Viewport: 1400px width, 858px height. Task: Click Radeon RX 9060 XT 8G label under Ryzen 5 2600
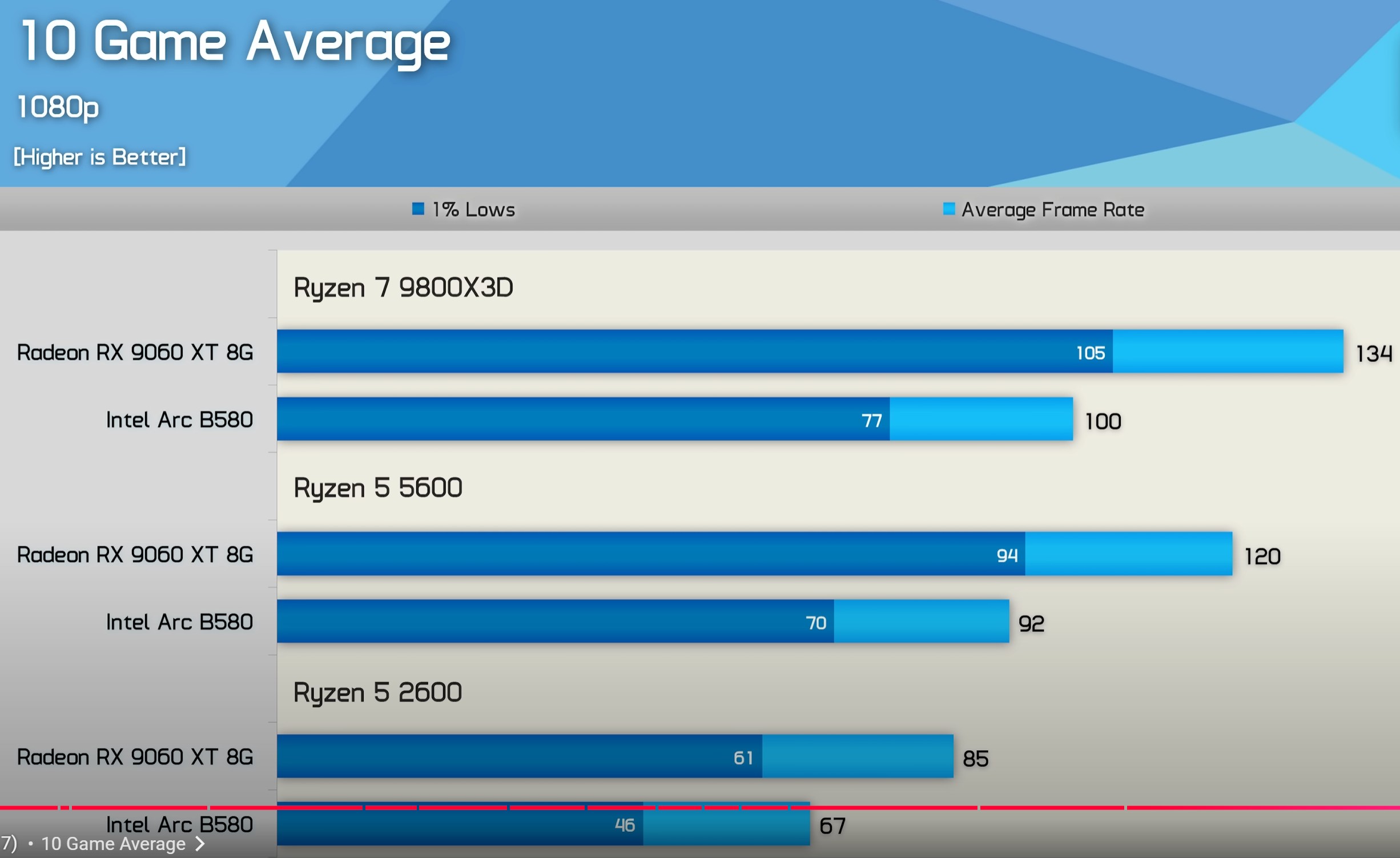(x=135, y=756)
